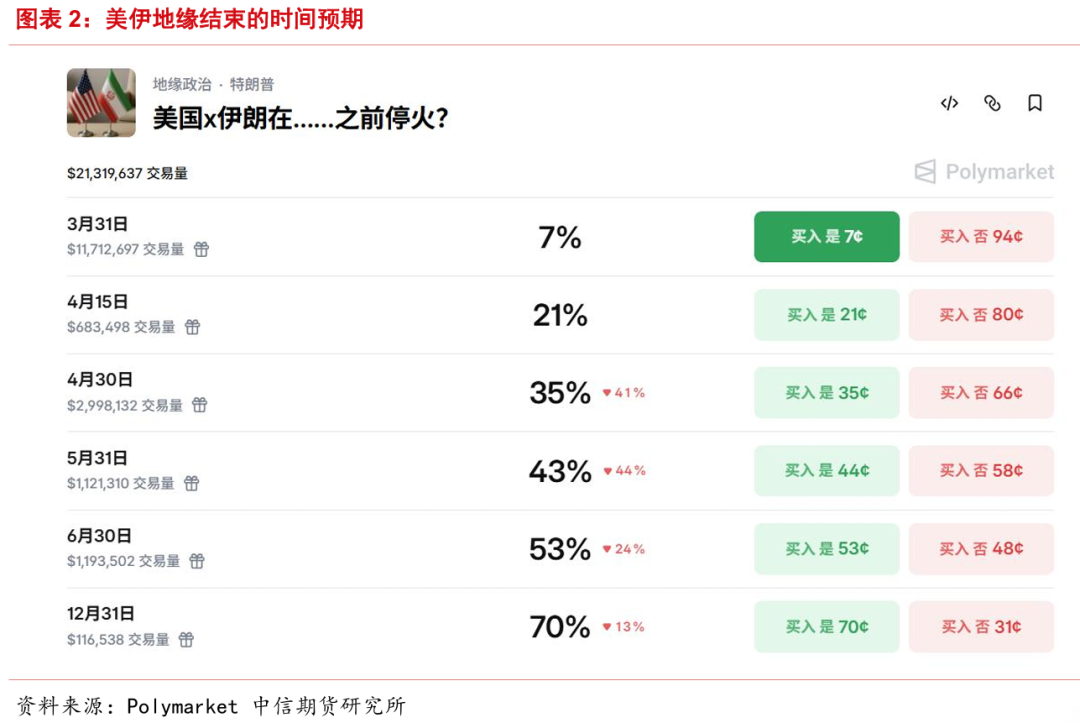Screen dimensions: 1080x723
Task: Click the 买入 是 53¢ button
Action: coord(826,548)
